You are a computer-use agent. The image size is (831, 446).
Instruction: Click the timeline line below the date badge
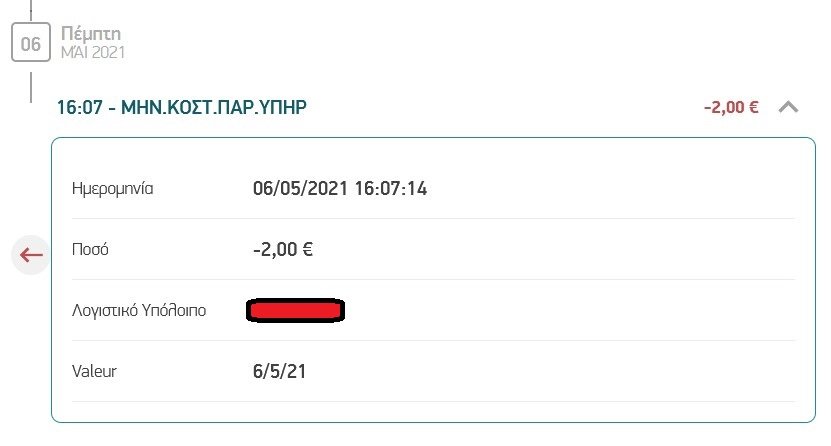pos(31,83)
